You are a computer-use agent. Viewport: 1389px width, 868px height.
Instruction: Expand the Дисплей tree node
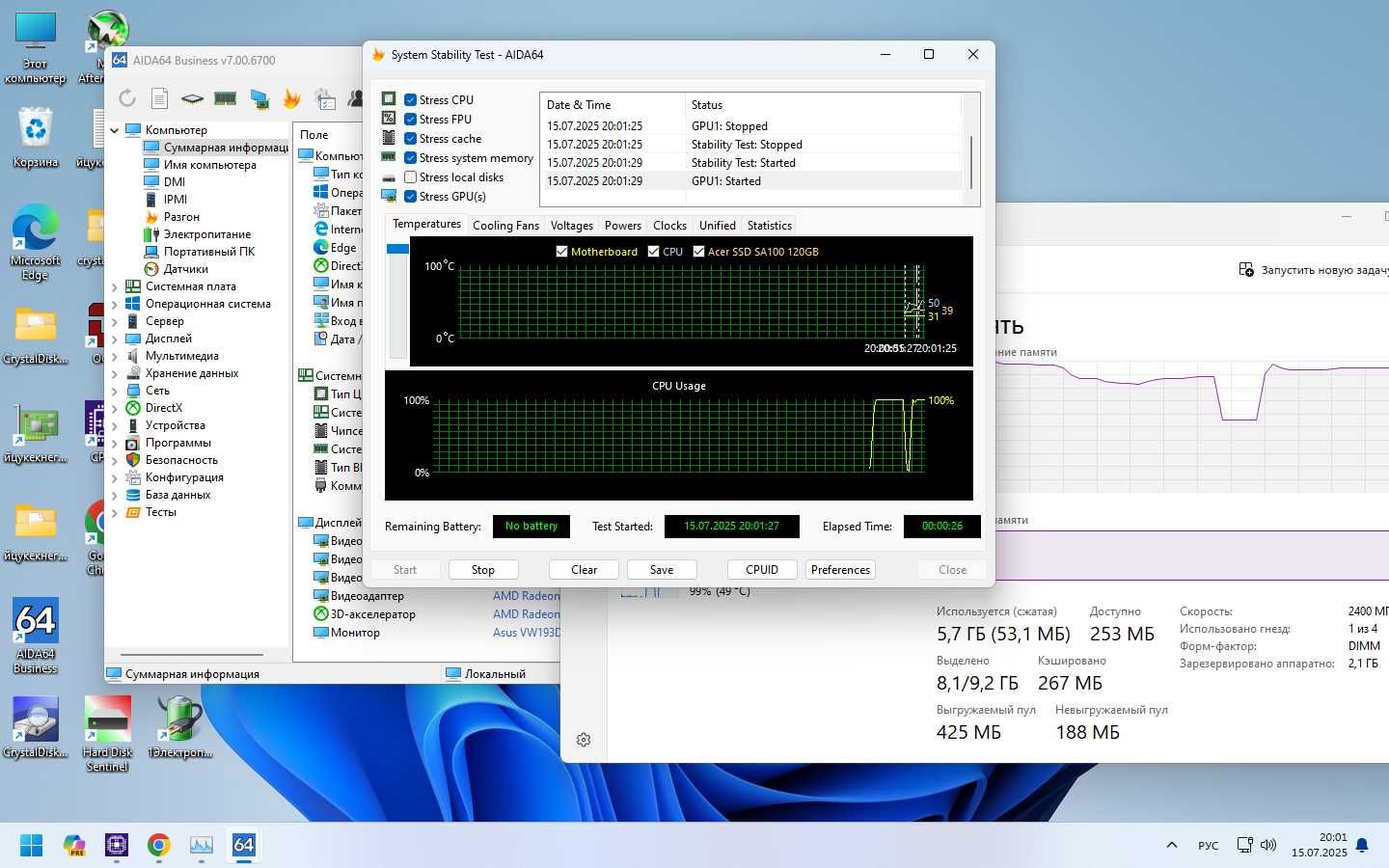click(115, 339)
